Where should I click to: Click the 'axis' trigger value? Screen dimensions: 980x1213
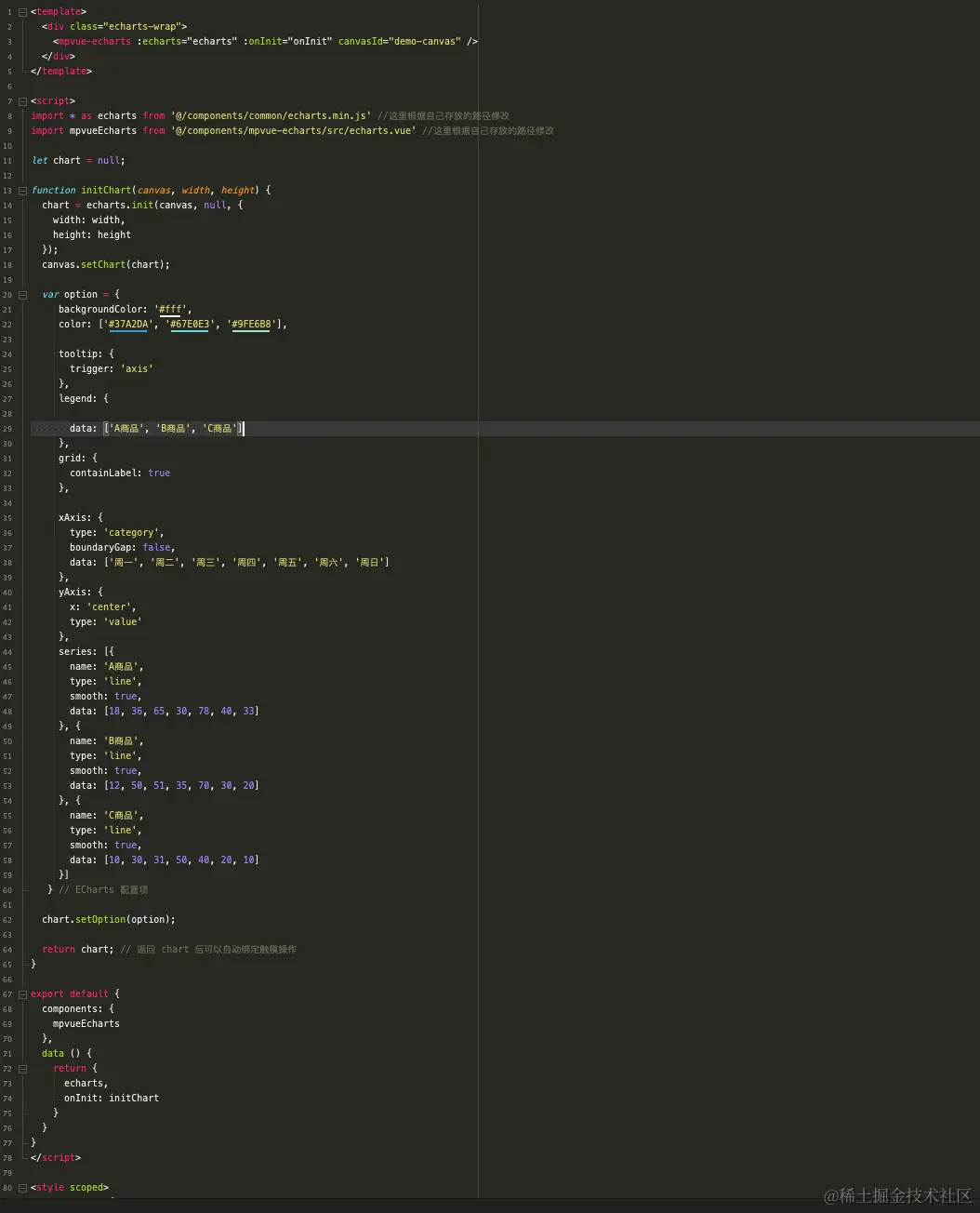(x=137, y=369)
